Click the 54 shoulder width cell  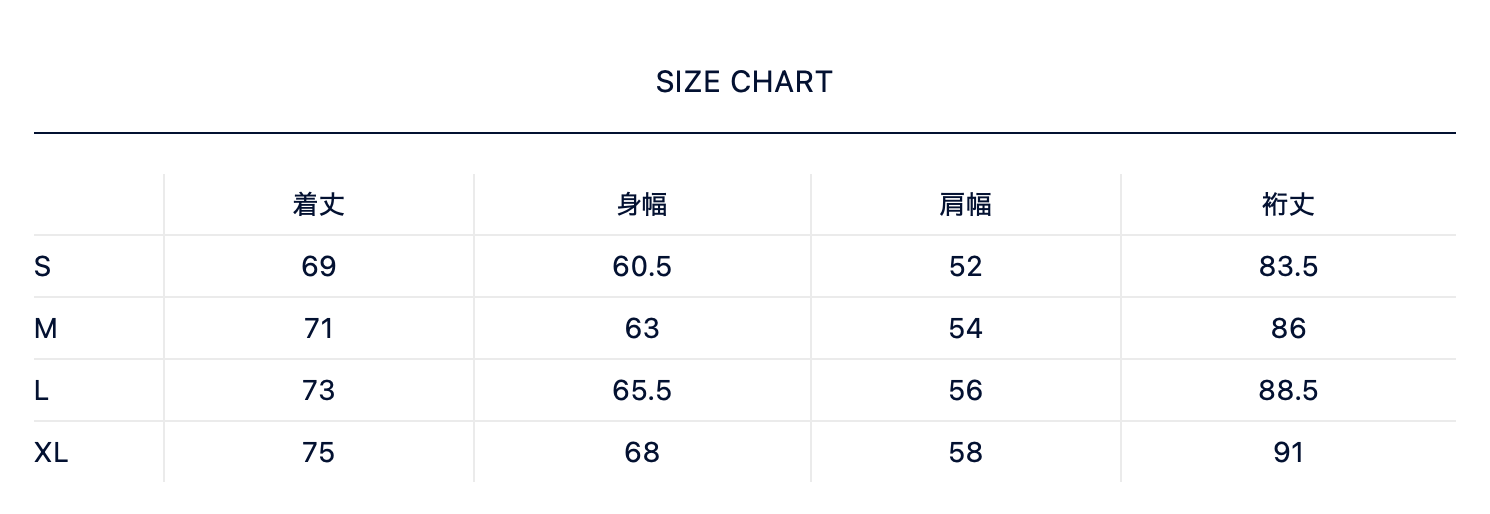[x=965, y=329]
